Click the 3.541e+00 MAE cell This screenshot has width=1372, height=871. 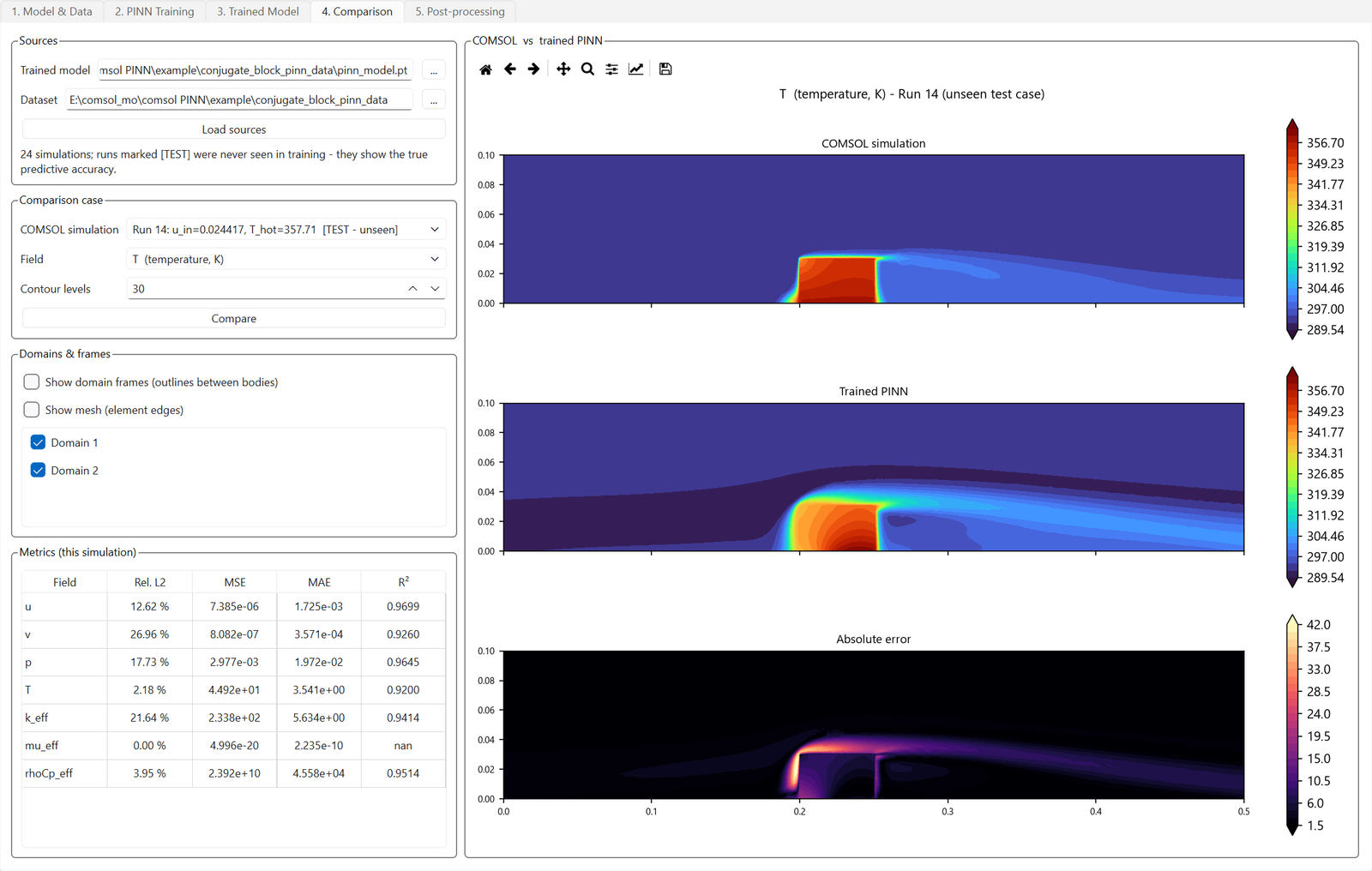pyautogui.click(x=319, y=689)
